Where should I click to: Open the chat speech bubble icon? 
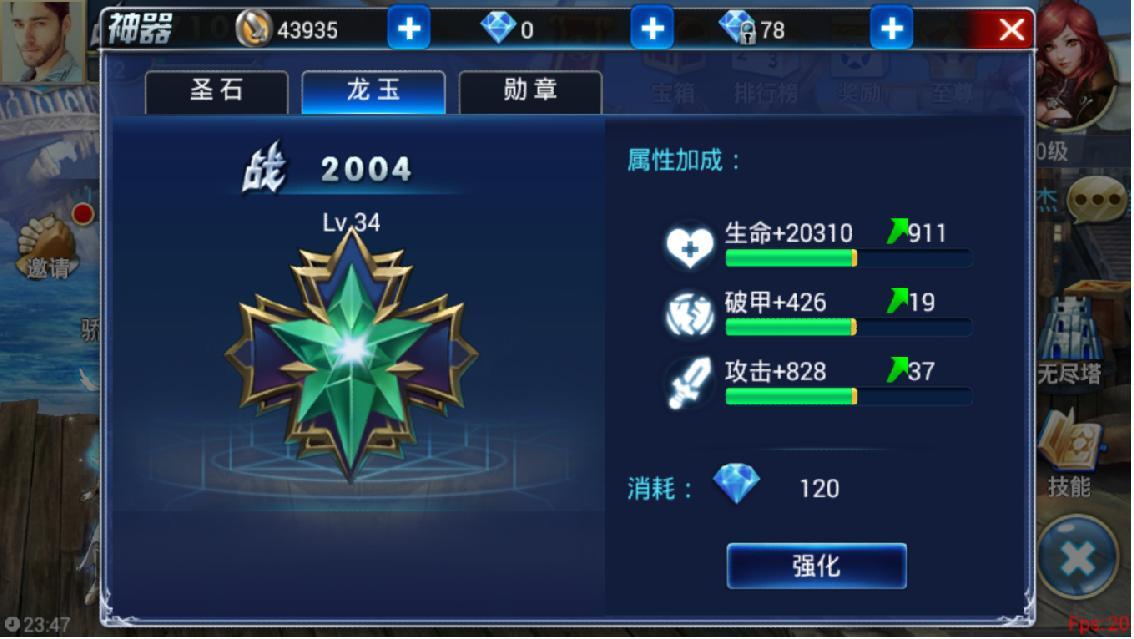(x=1097, y=200)
